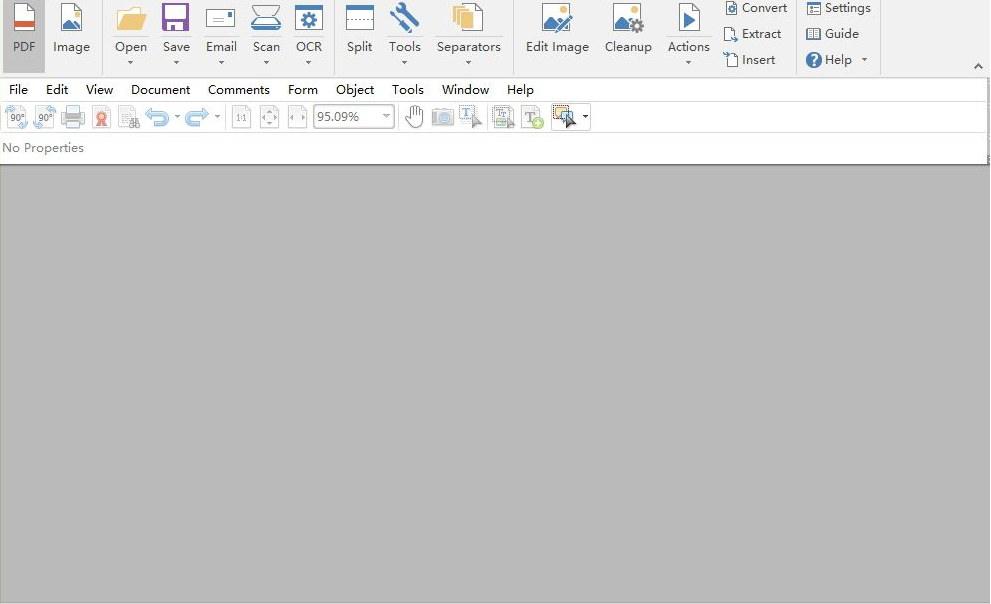Expand the ribbon Tools dropdown arrow
Viewport: 991px width, 604px height.
coord(404,63)
